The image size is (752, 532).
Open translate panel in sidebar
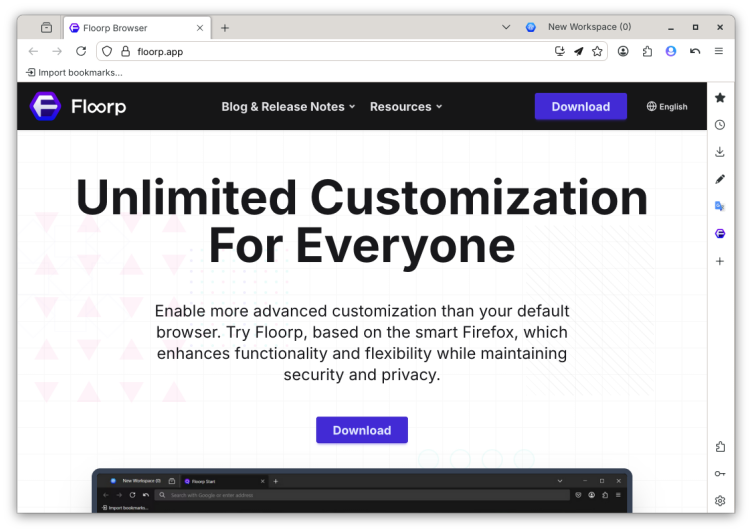point(720,206)
